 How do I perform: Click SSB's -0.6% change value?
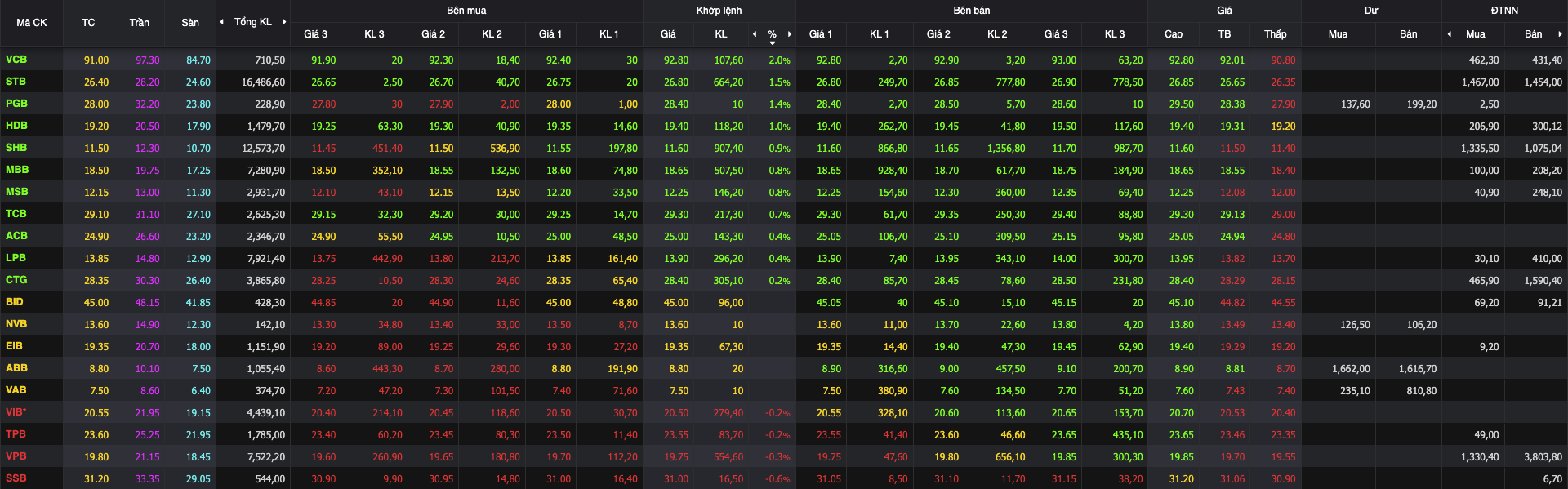(778, 479)
